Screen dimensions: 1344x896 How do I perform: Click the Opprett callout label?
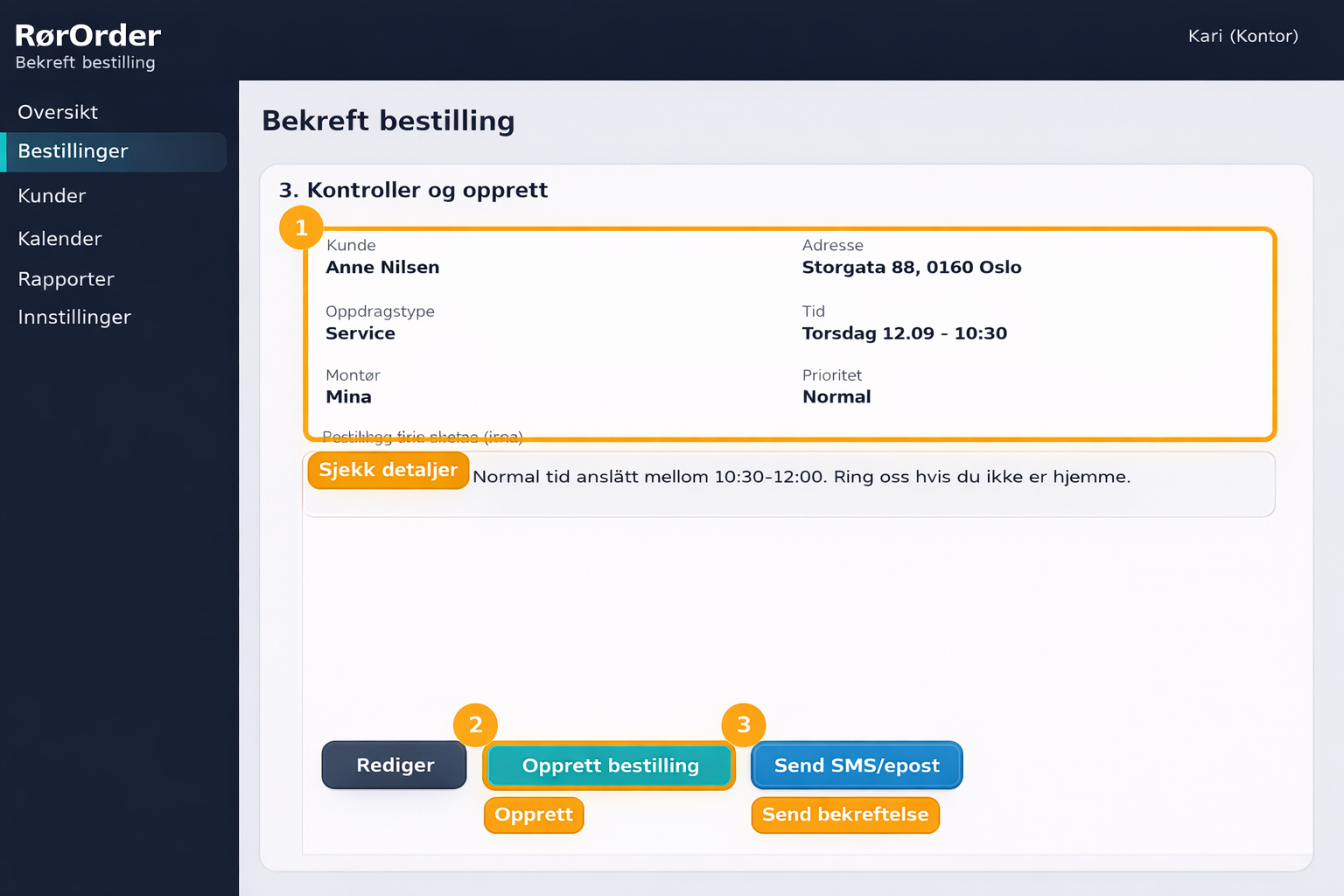point(533,815)
